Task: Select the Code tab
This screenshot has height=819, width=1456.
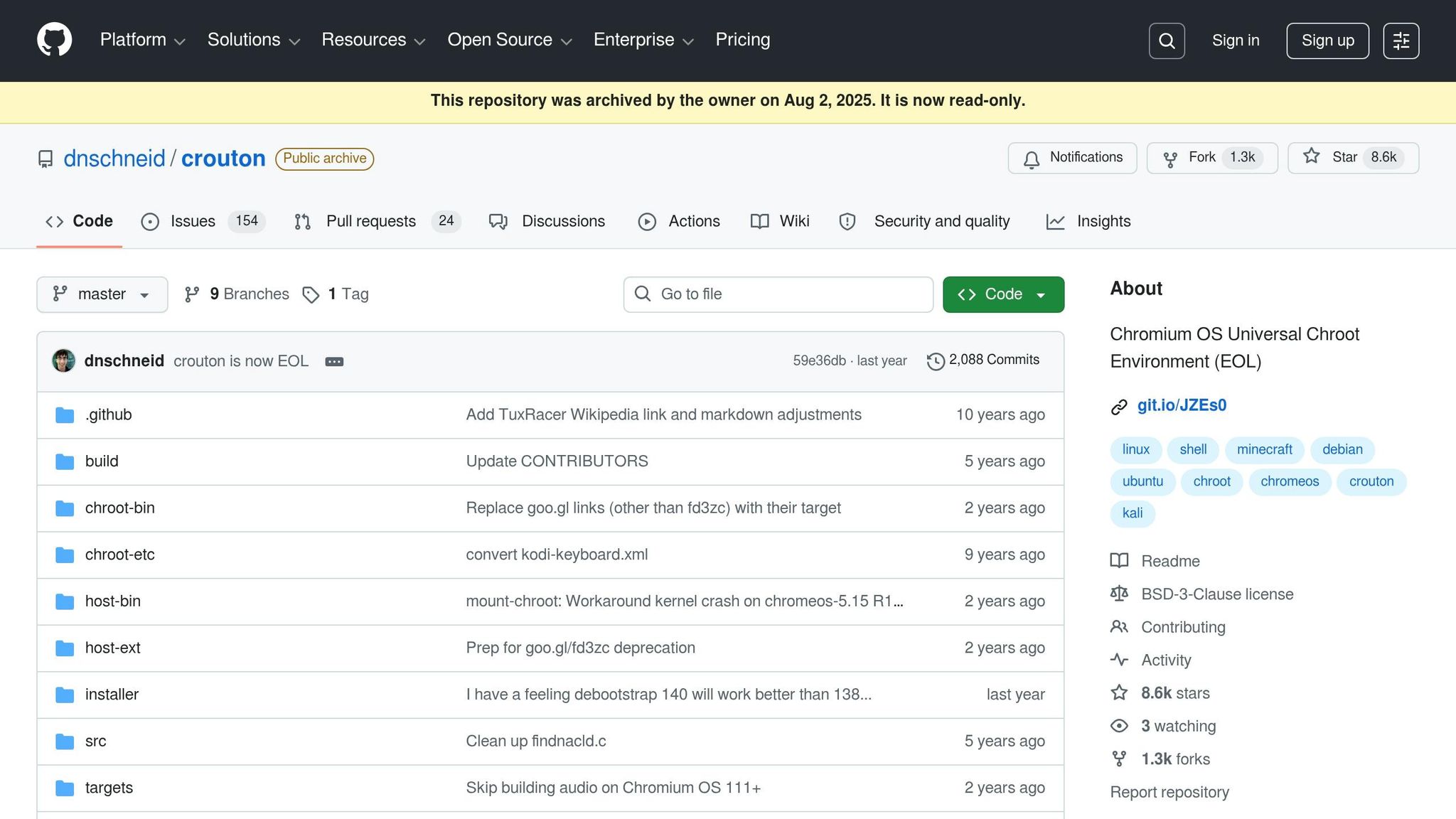Action: tap(79, 221)
